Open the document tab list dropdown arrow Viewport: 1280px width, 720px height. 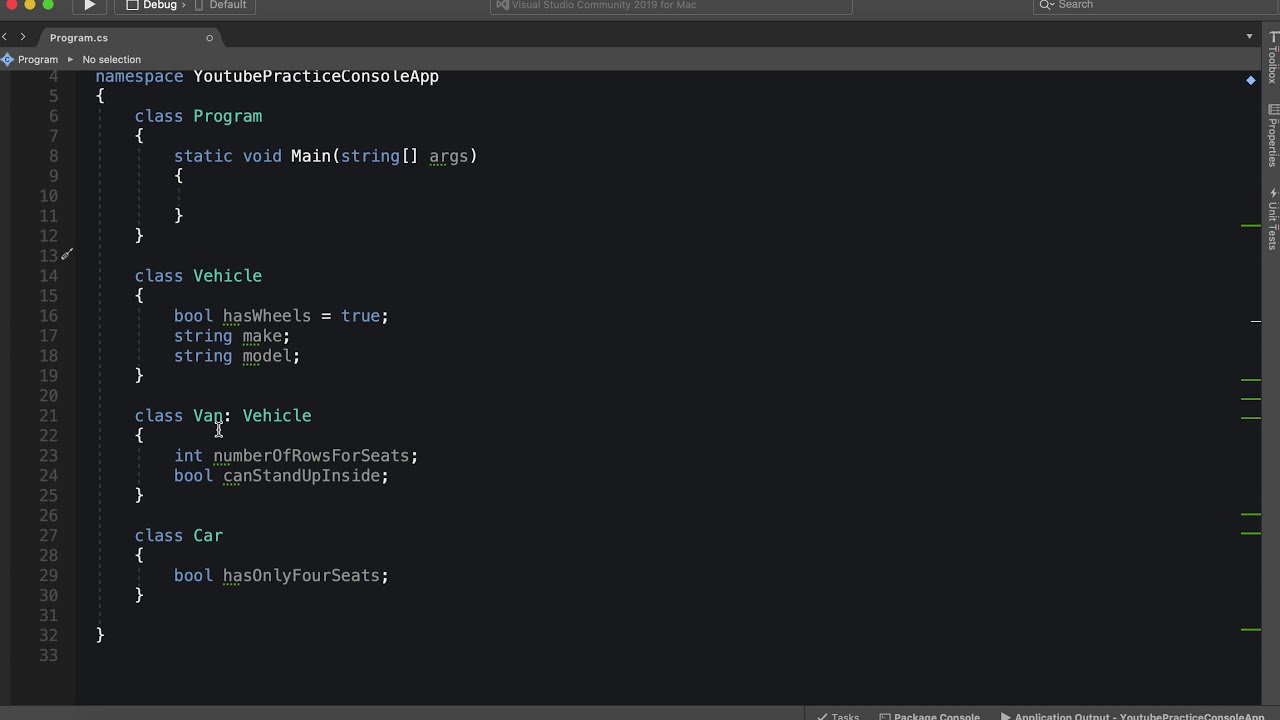click(1249, 37)
